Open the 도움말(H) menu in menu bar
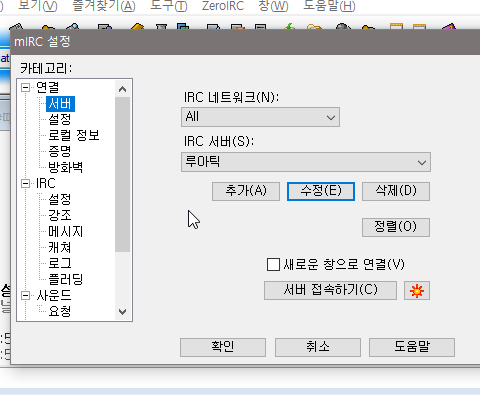 coord(329,6)
